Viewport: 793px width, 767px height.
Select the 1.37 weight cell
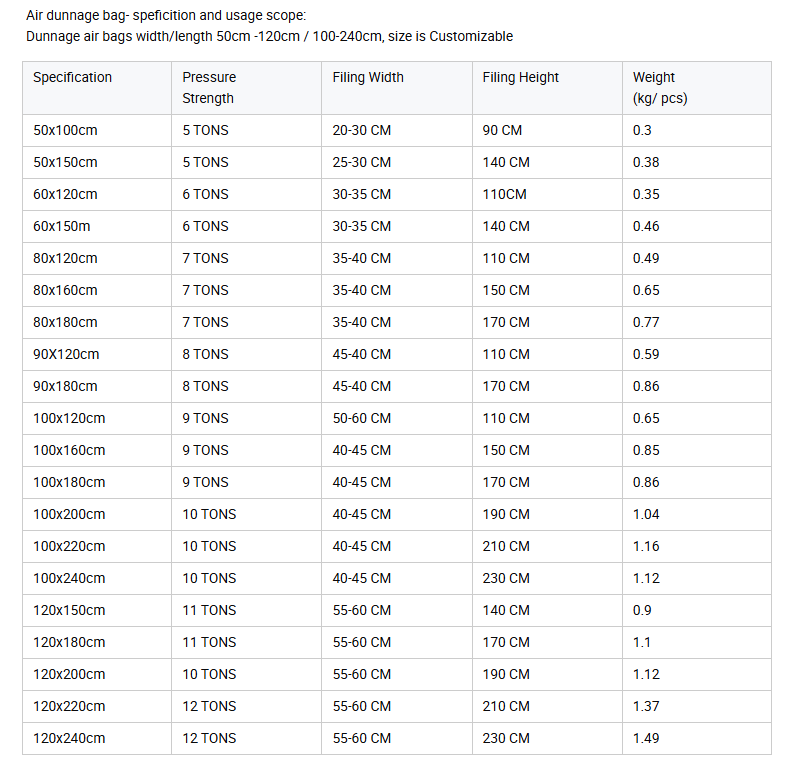pos(697,706)
